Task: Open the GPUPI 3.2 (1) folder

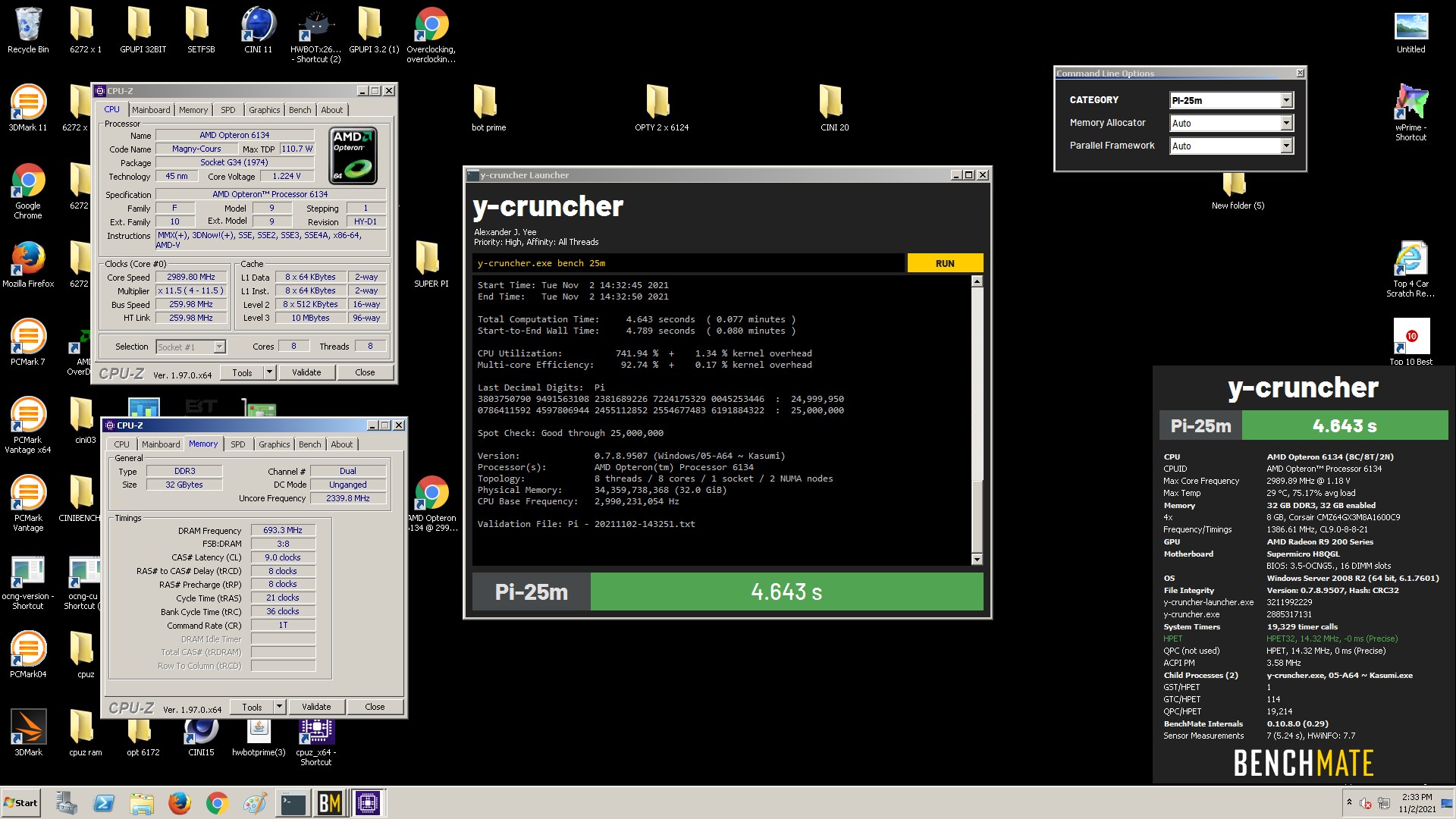Action: 374,30
